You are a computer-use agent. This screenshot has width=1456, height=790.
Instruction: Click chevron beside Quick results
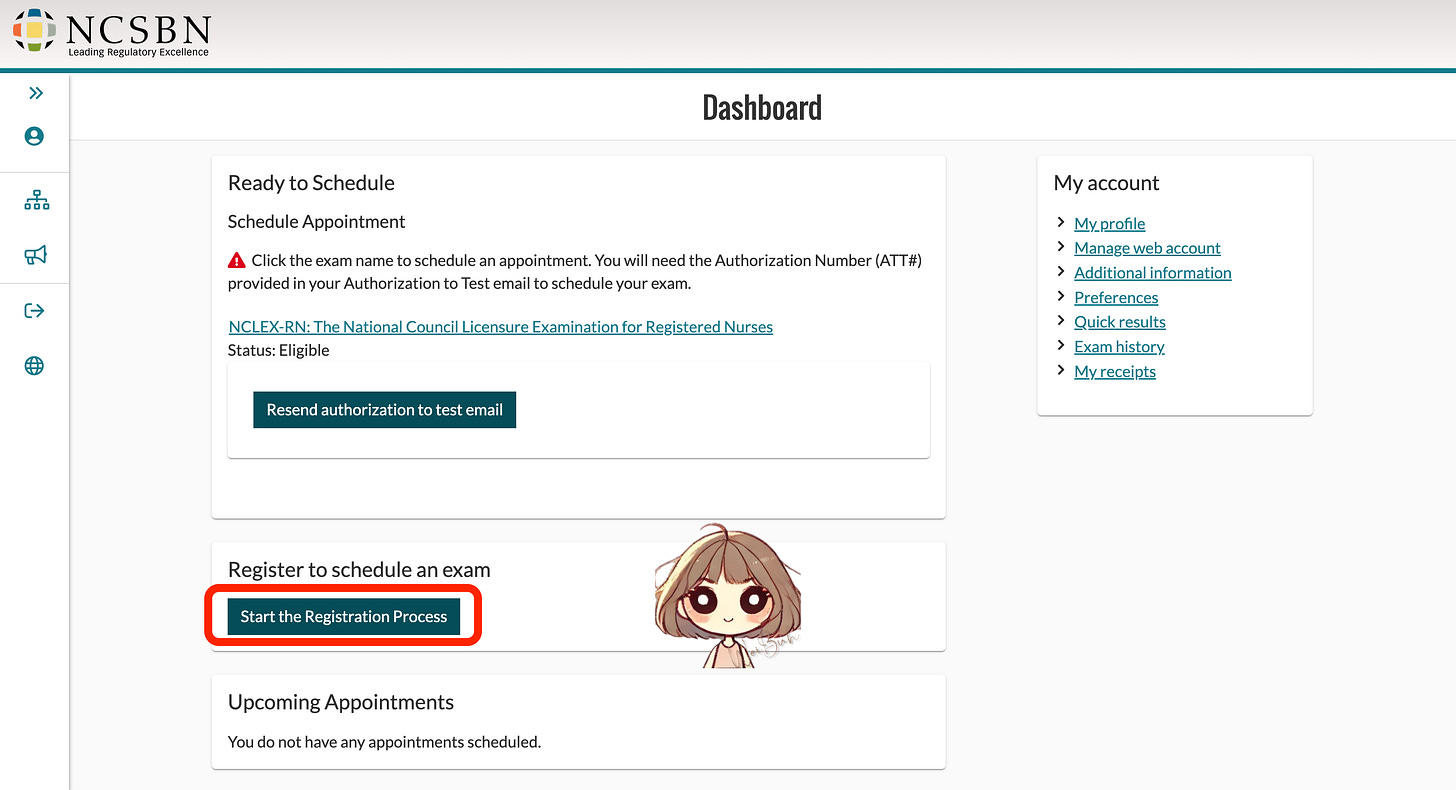pos(1061,320)
